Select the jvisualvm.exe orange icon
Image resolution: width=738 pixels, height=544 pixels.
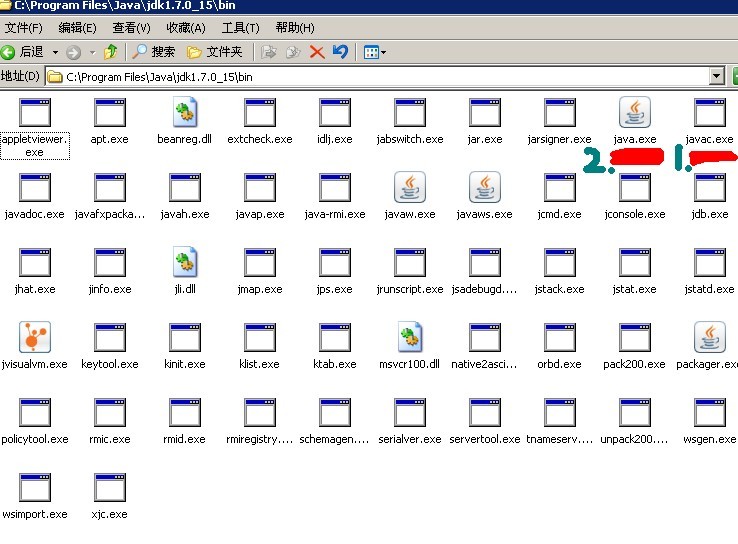[34, 337]
